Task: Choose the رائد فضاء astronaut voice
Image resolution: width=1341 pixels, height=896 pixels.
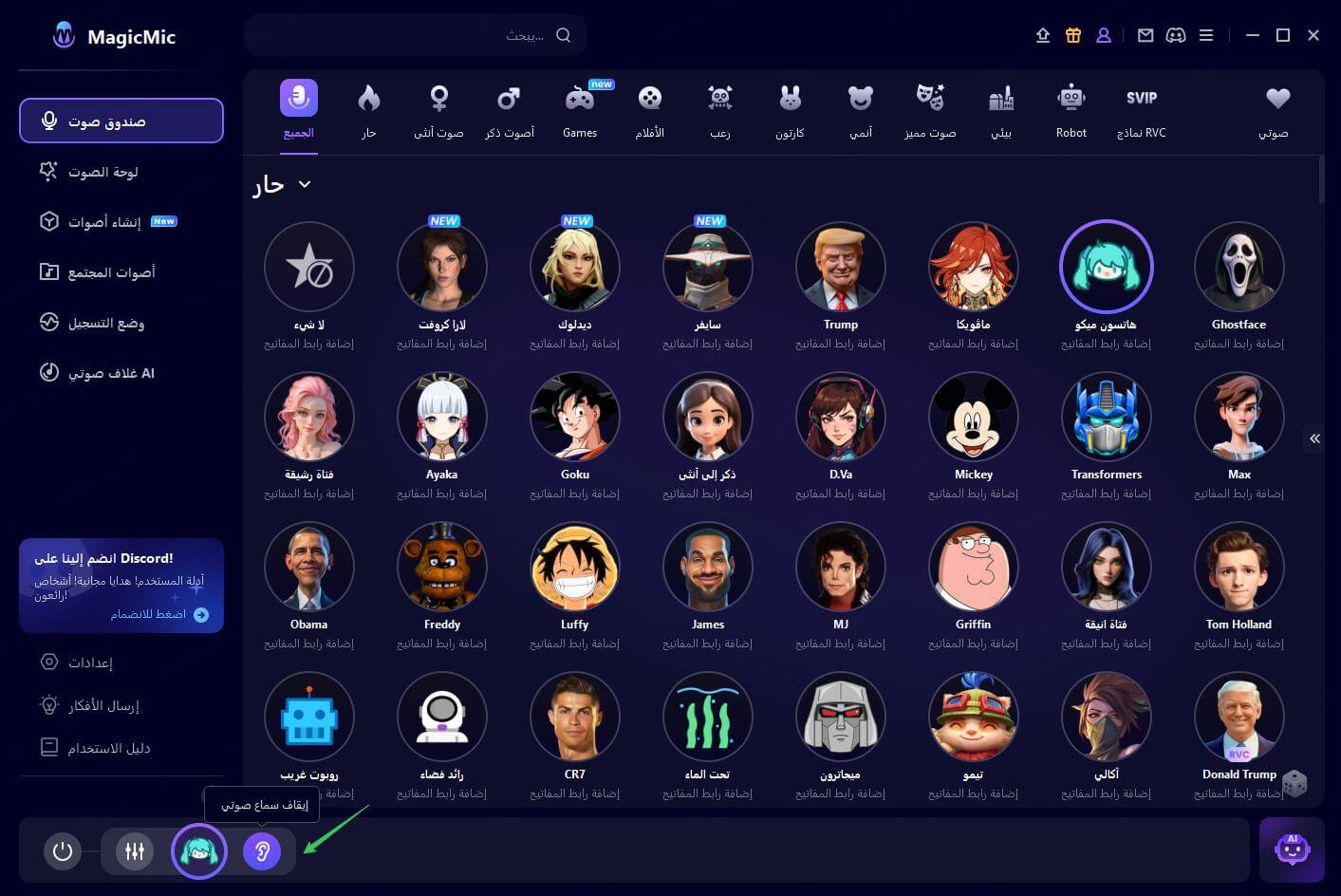Action: 442,718
